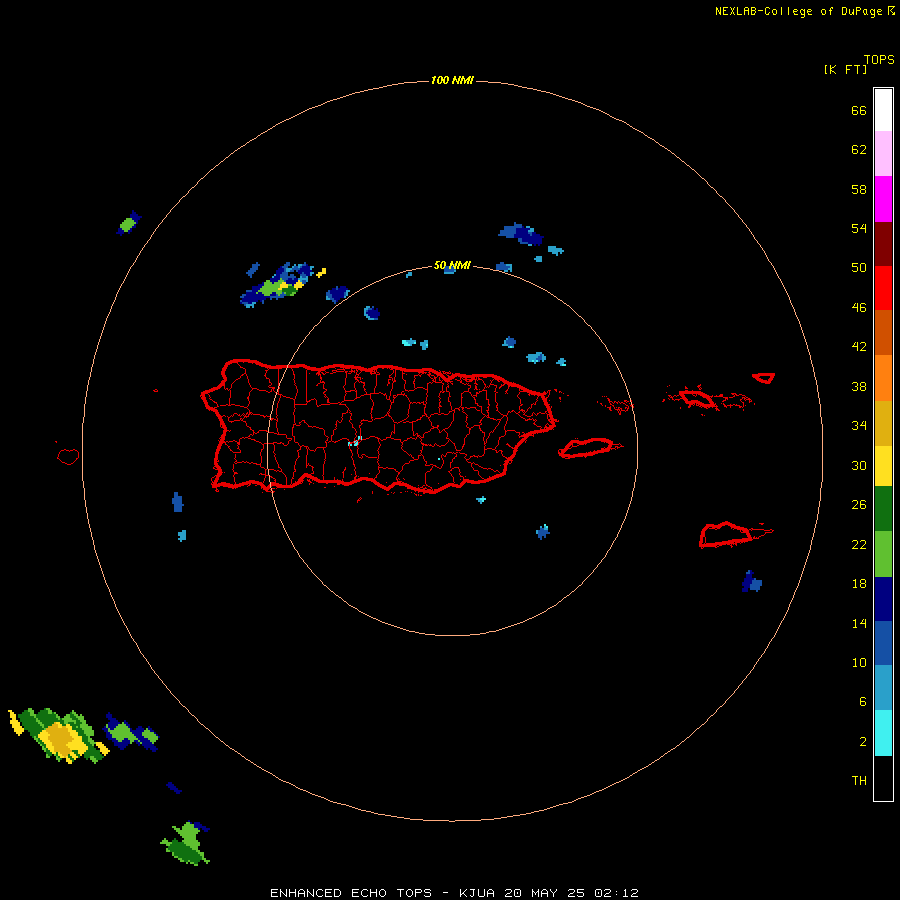The width and height of the screenshot is (900, 900).
Task: Click the "[K FT]" units label
Action: tap(845, 70)
